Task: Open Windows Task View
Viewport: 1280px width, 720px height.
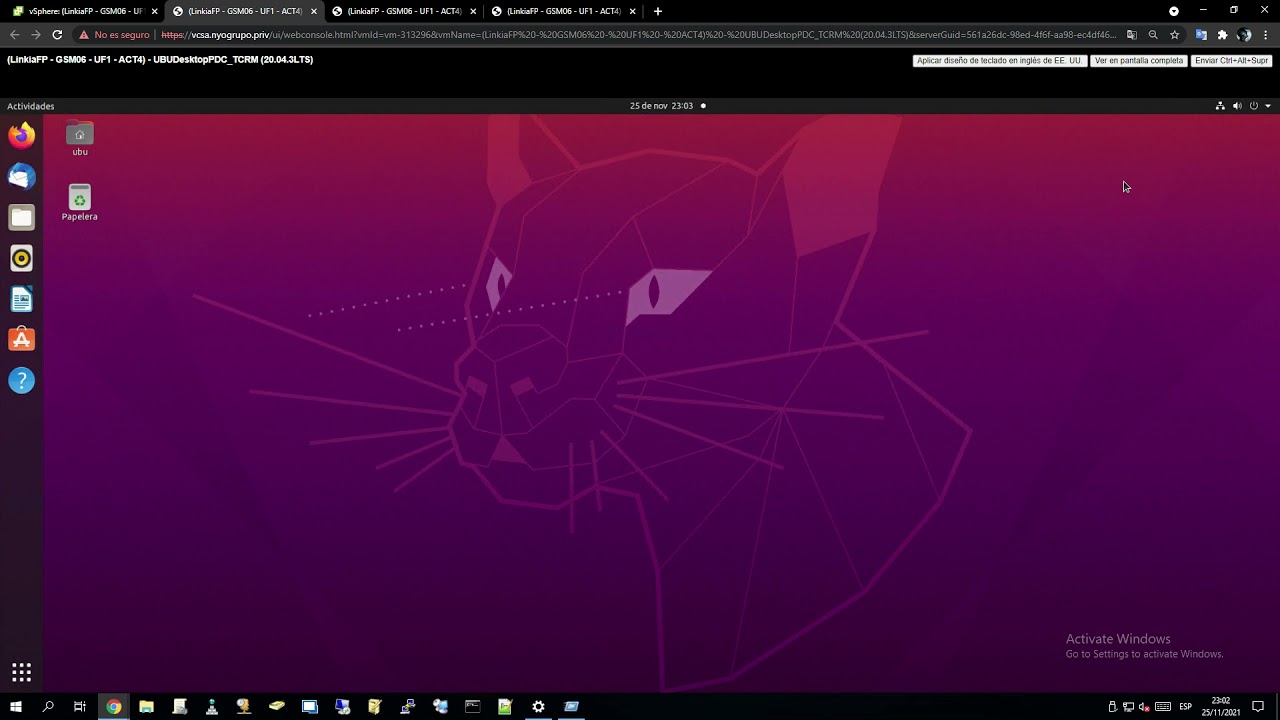Action: 80,707
